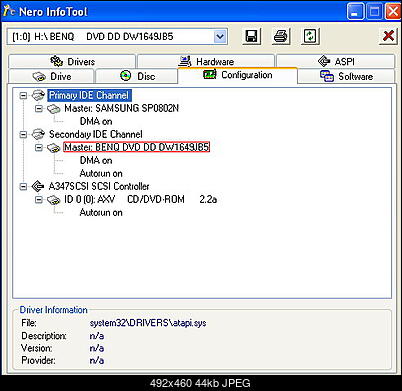This screenshot has height=391, width=402.
Task: Click the A347SCSI controller icon
Action: coord(38,186)
